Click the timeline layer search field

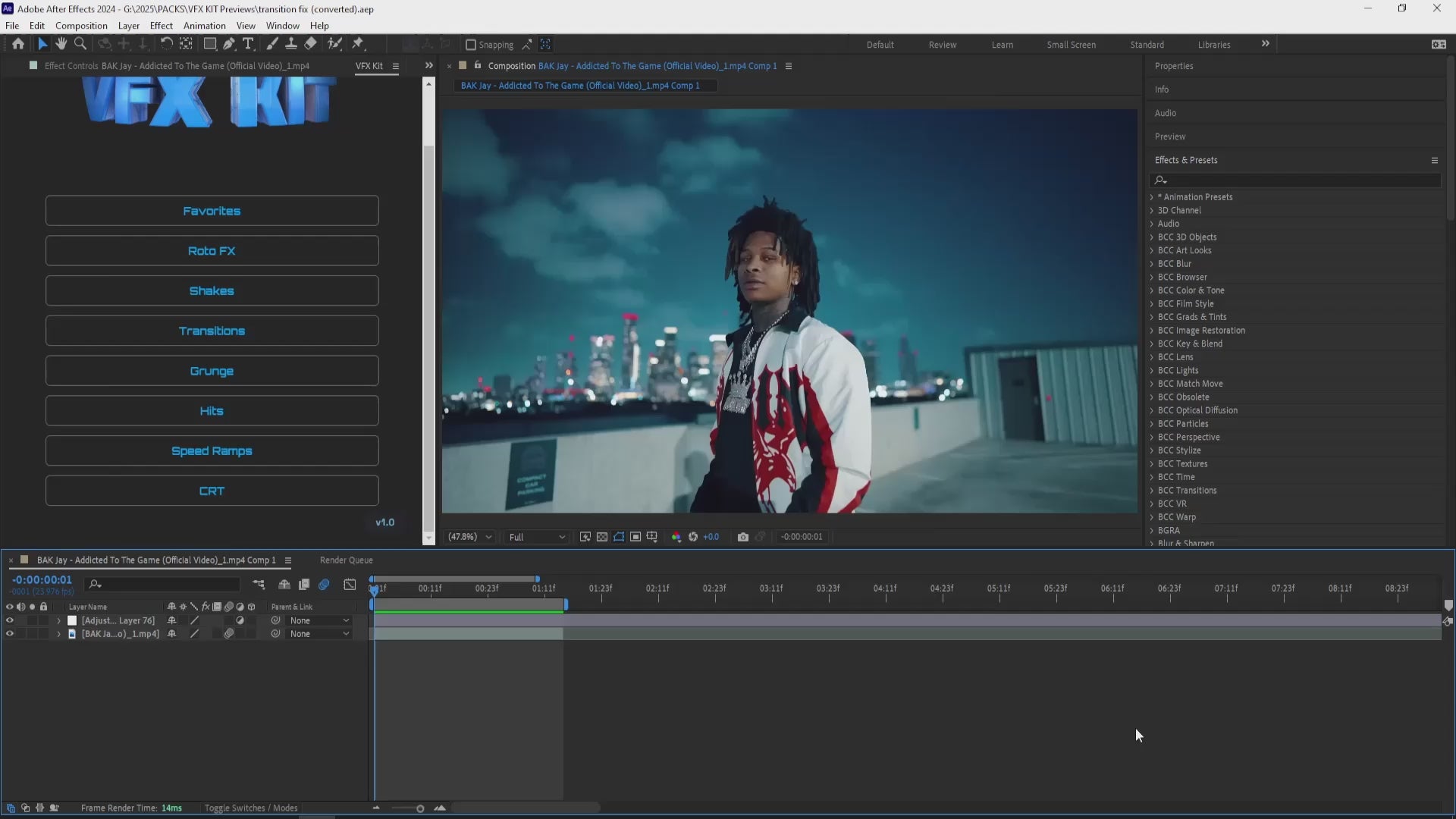(162, 584)
